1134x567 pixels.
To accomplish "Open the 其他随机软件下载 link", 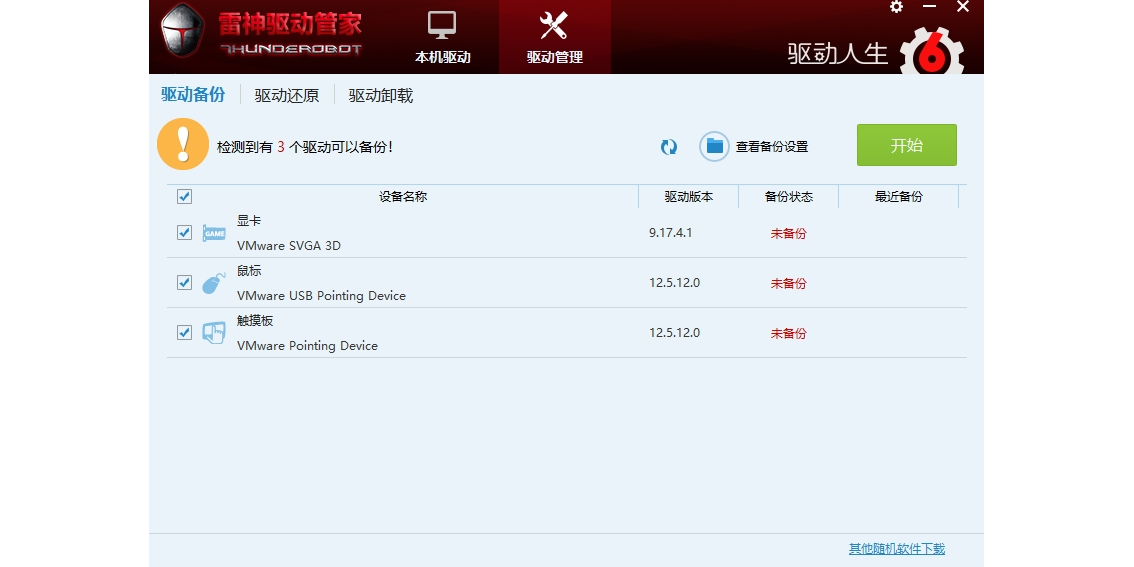I will click(x=896, y=549).
